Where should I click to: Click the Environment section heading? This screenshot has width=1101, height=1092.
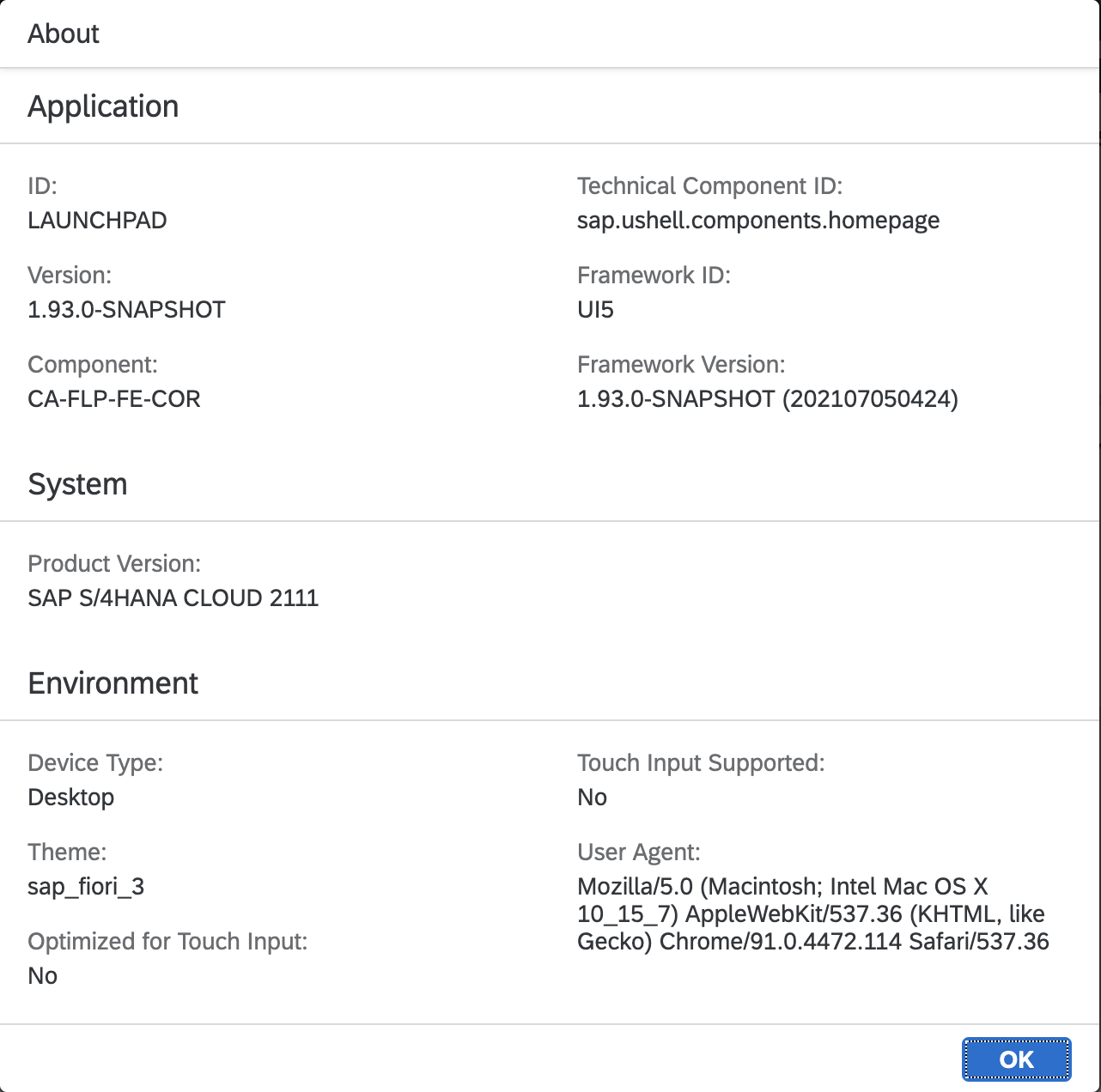113,683
